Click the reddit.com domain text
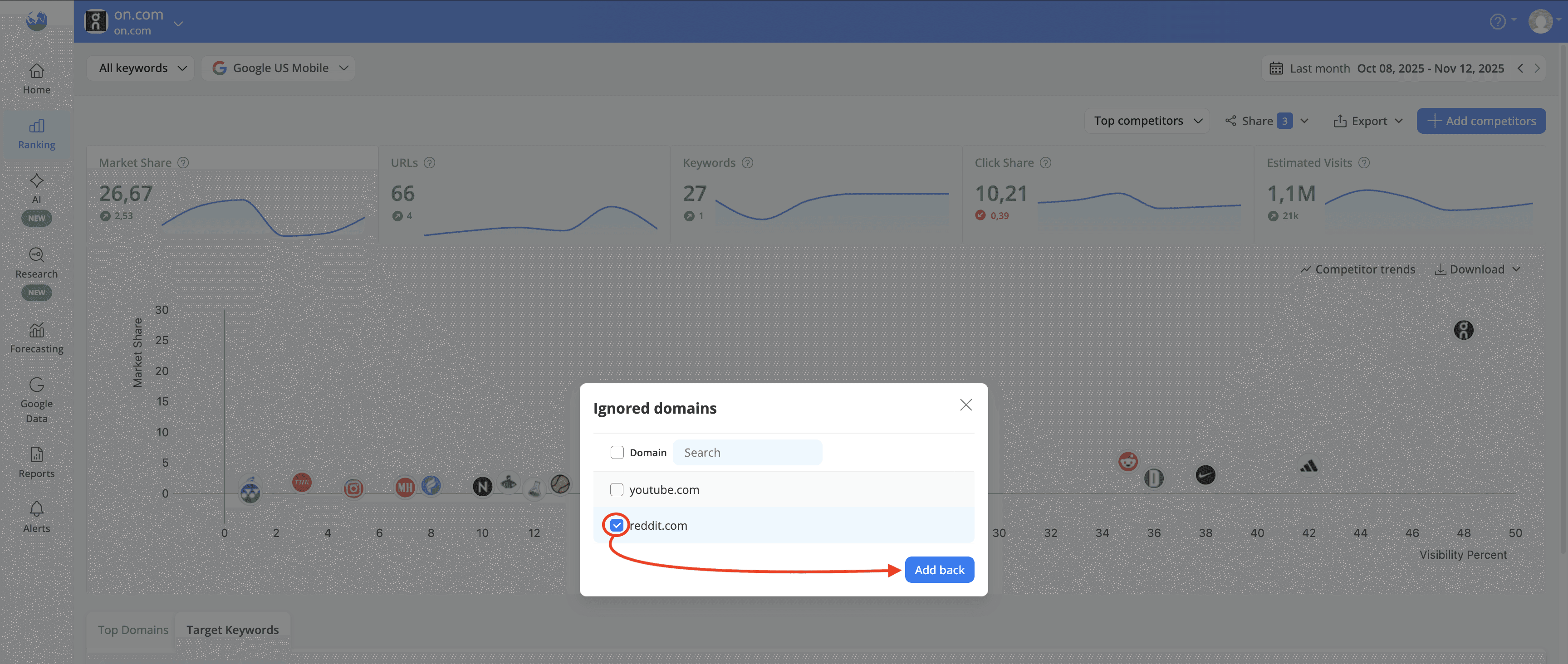This screenshot has height=664, width=1568. (659, 525)
